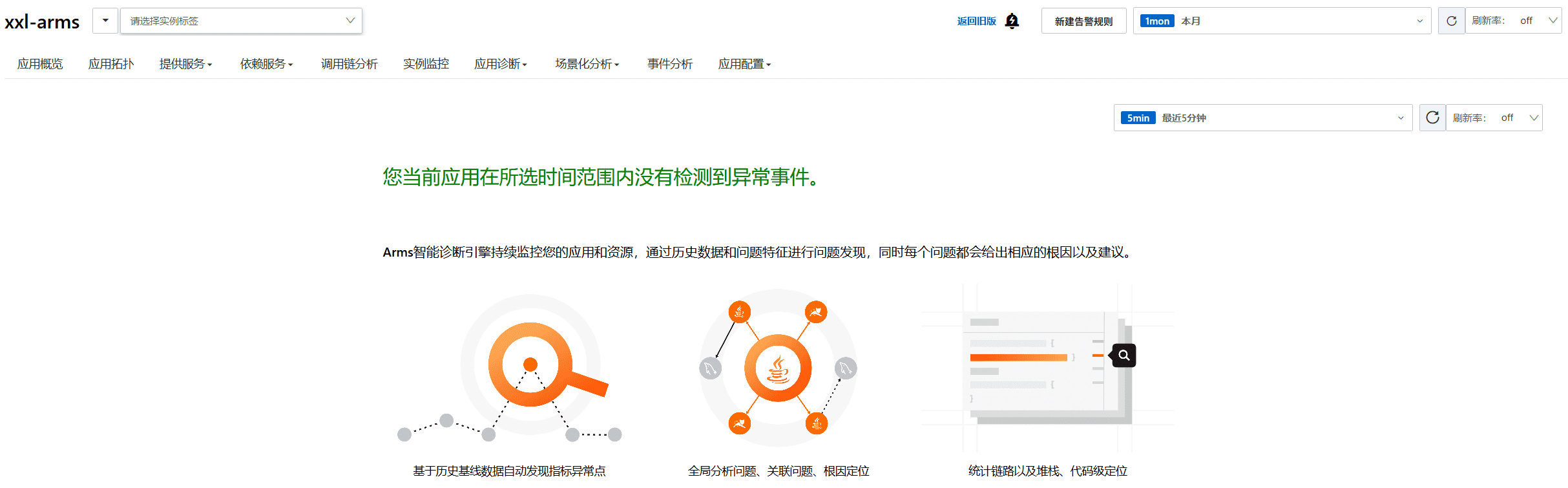
Task: Expand the lower 刷新率 off dropdown
Action: coord(1494,118)
